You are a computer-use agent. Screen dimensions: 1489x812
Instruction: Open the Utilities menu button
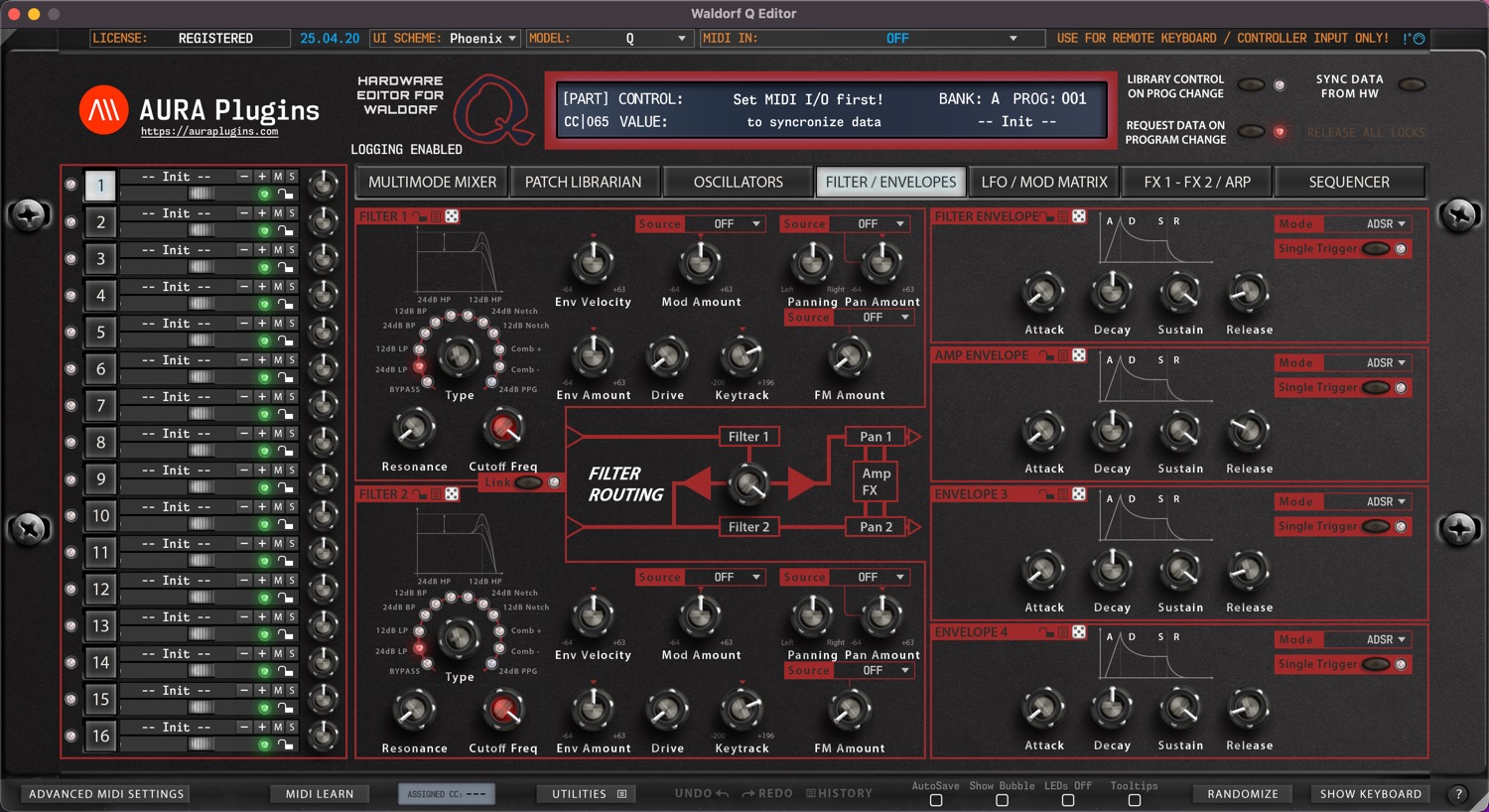589,794
